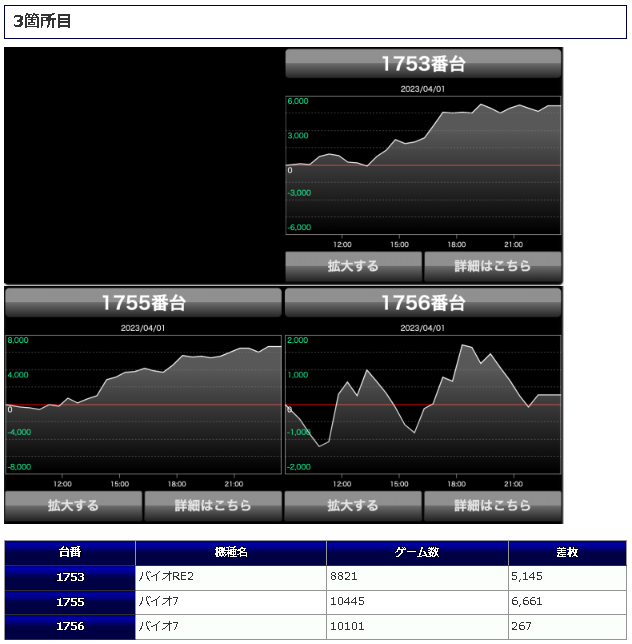Viewport: 632px width, 644px height.
Task: Click the 2023/04/01 date above 1753 graph
Action: [423, 89]
